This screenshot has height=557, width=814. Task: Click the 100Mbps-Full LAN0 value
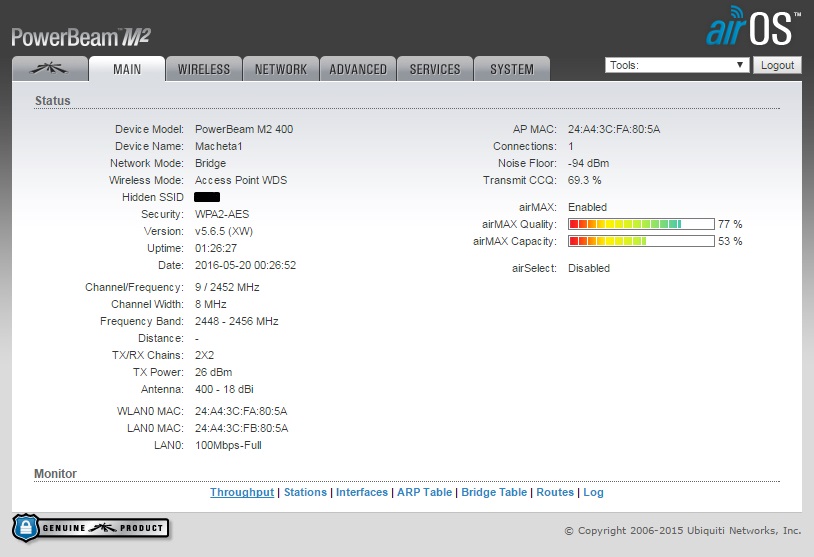[x=228, y=445]
